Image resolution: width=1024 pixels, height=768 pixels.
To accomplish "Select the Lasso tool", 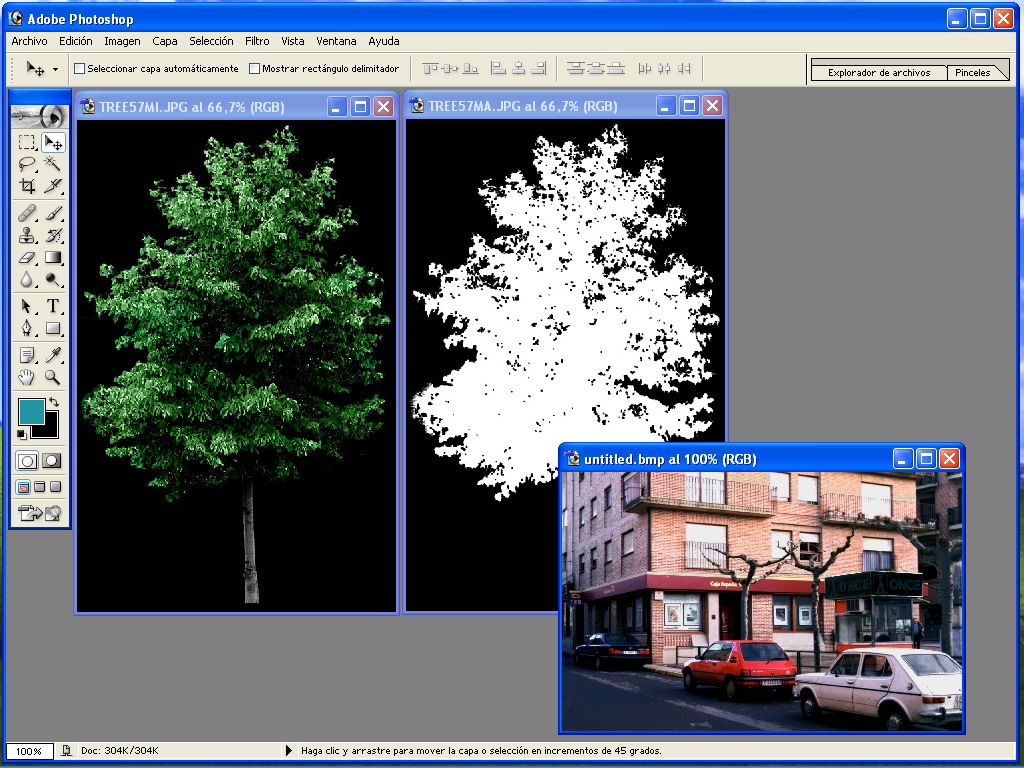I will [26, 164].
